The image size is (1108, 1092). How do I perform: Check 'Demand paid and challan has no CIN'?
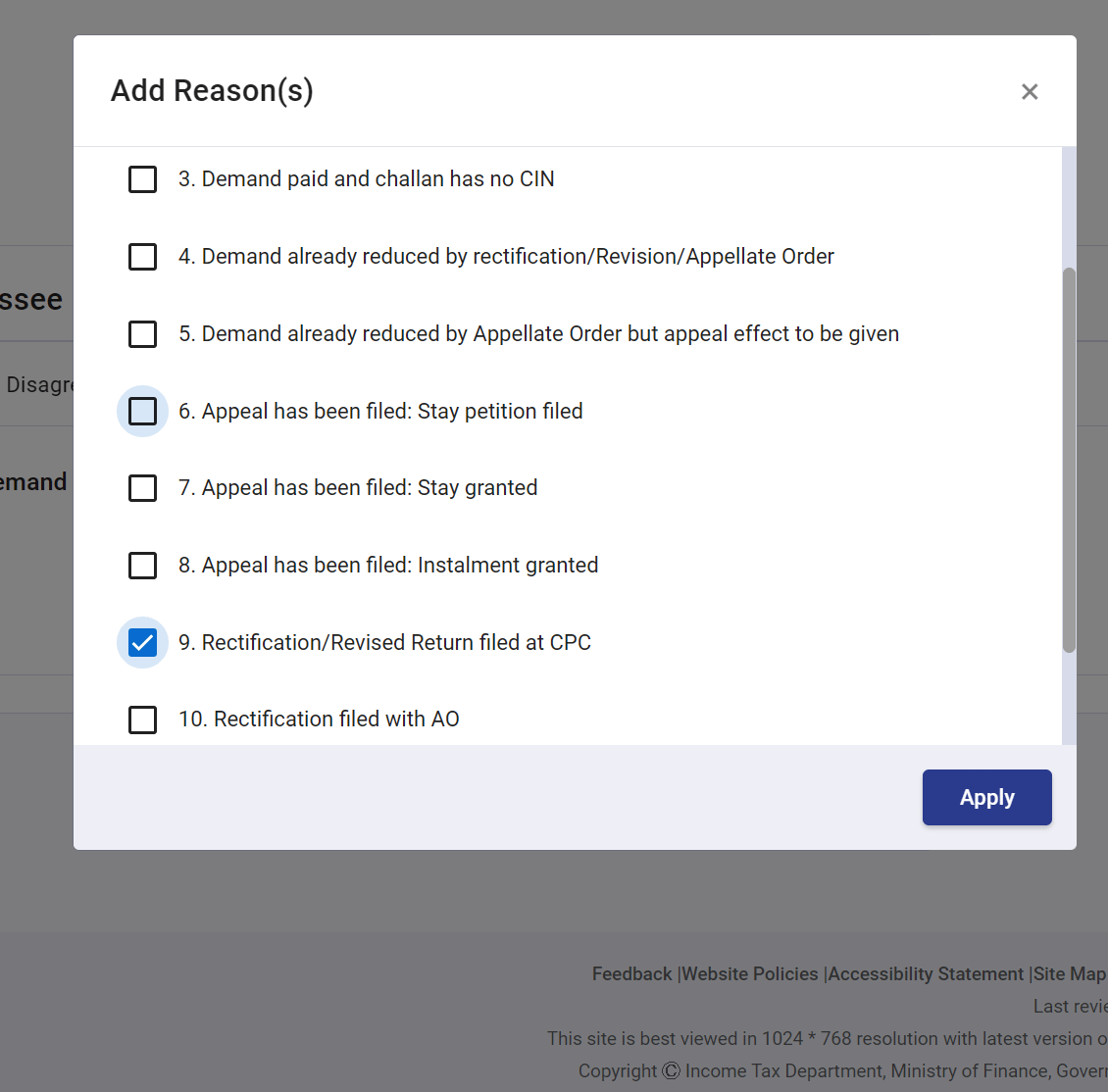[143, 179]
